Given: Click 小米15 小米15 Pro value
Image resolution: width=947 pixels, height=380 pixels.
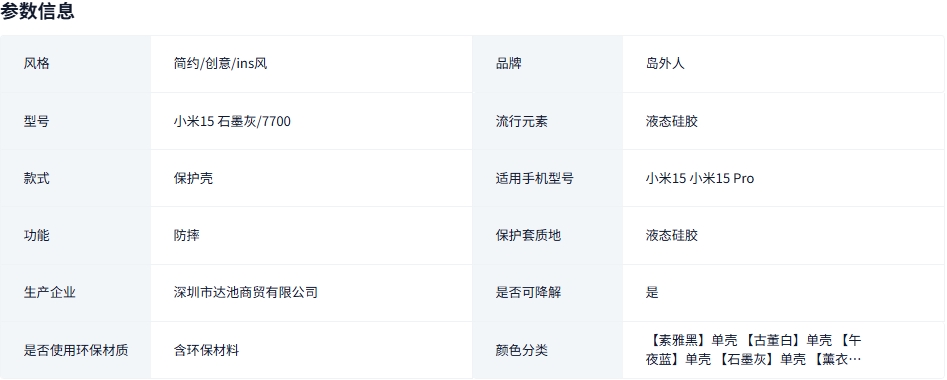Looking at the screenshot, I should [x=699, y=179].
